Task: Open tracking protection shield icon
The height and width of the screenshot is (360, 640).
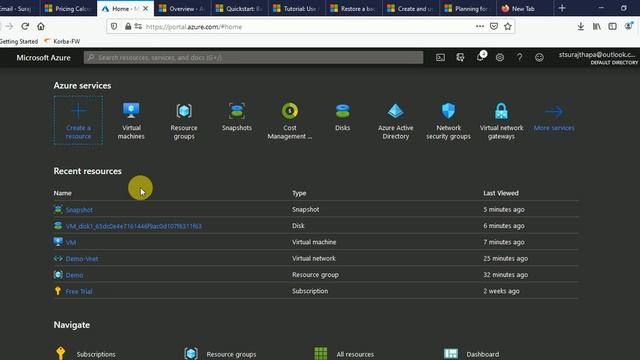Action: 114,27
